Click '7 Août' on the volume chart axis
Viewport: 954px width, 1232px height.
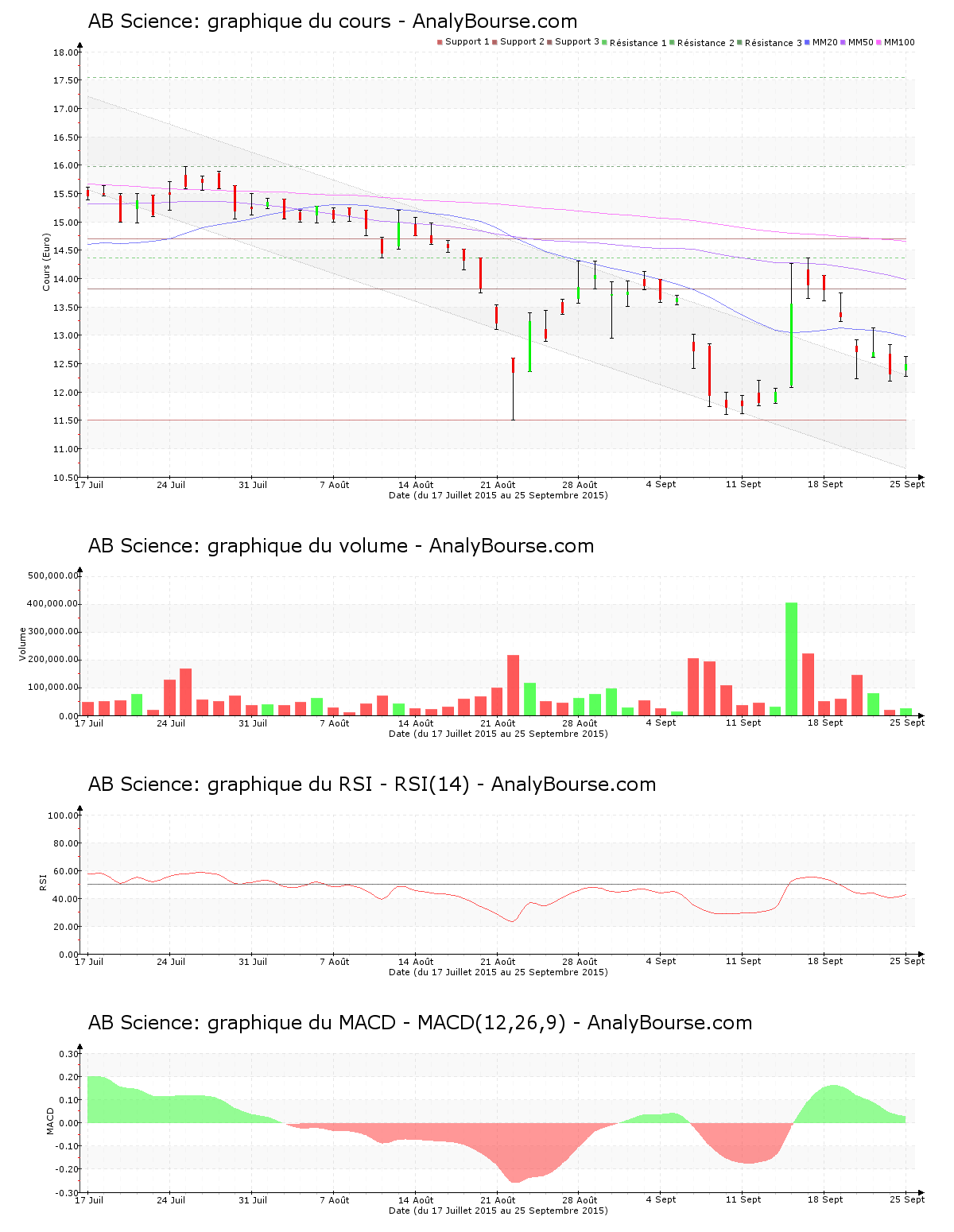pyautogui.click(x=335, y=723)
